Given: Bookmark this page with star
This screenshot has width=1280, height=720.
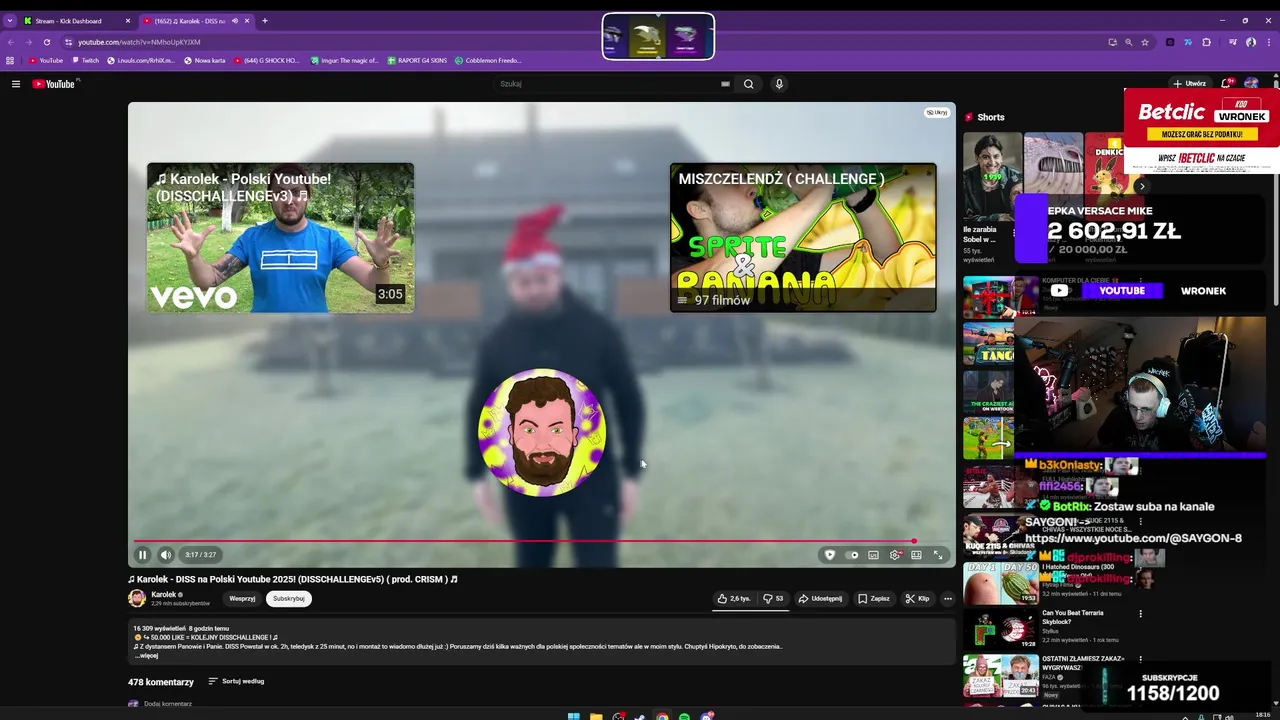Looking at the screenshot, I should [1145, 42].
